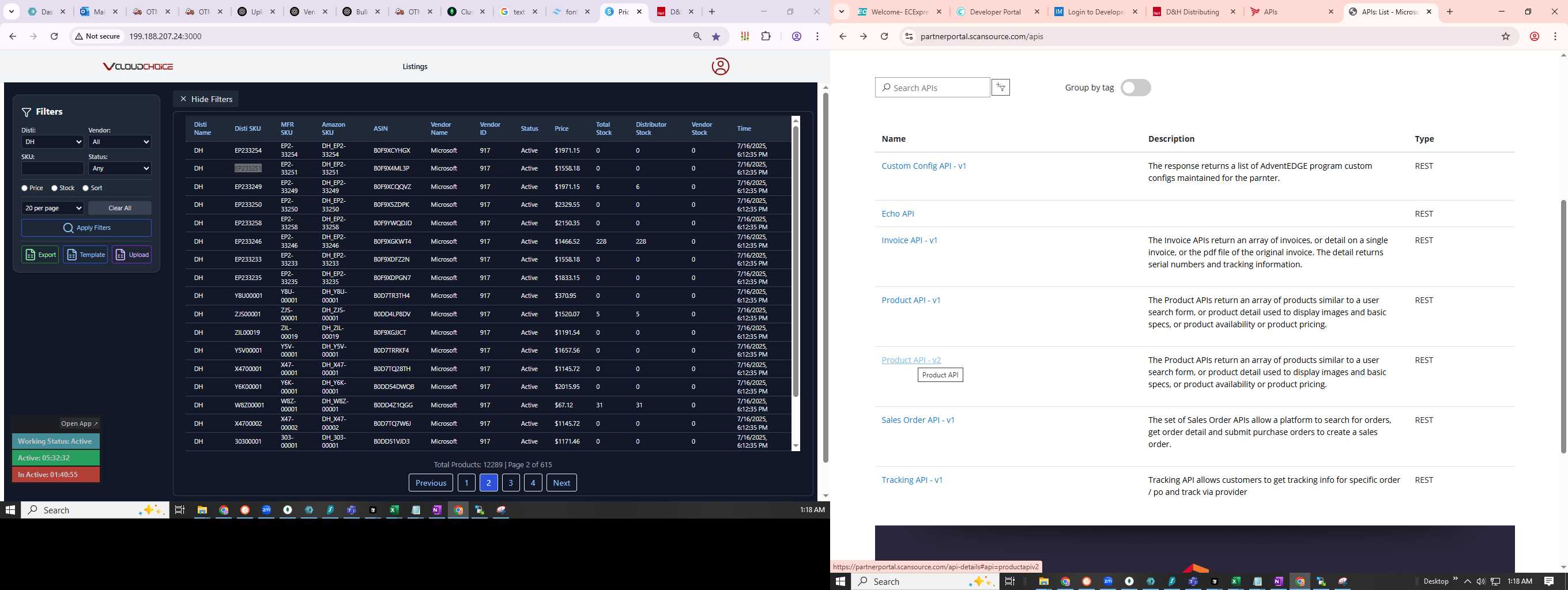Toggle the Group by tag switch
This screenshot has height=590, width=1568.
click(x=1135, y=88)
